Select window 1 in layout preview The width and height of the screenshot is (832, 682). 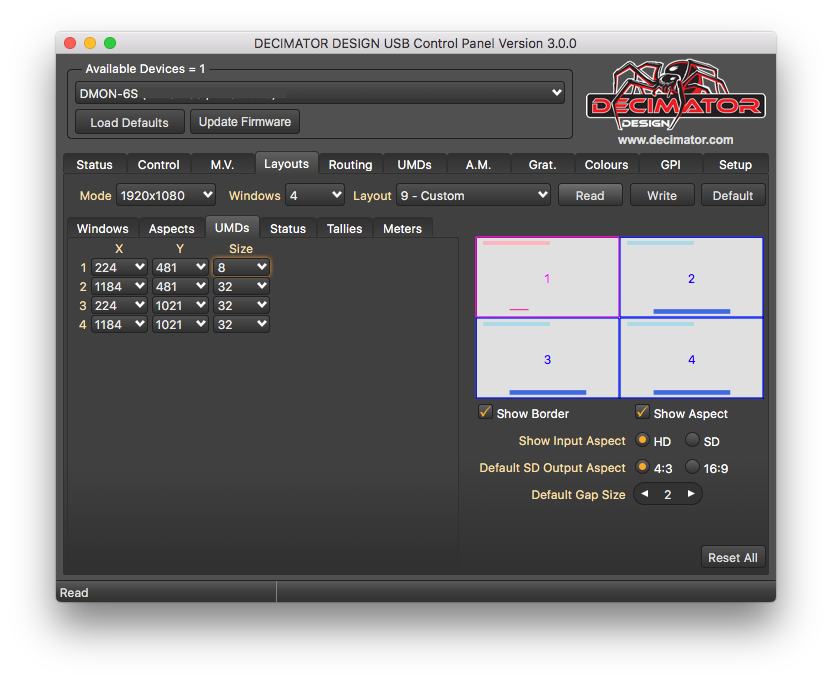tap(548, 277)
